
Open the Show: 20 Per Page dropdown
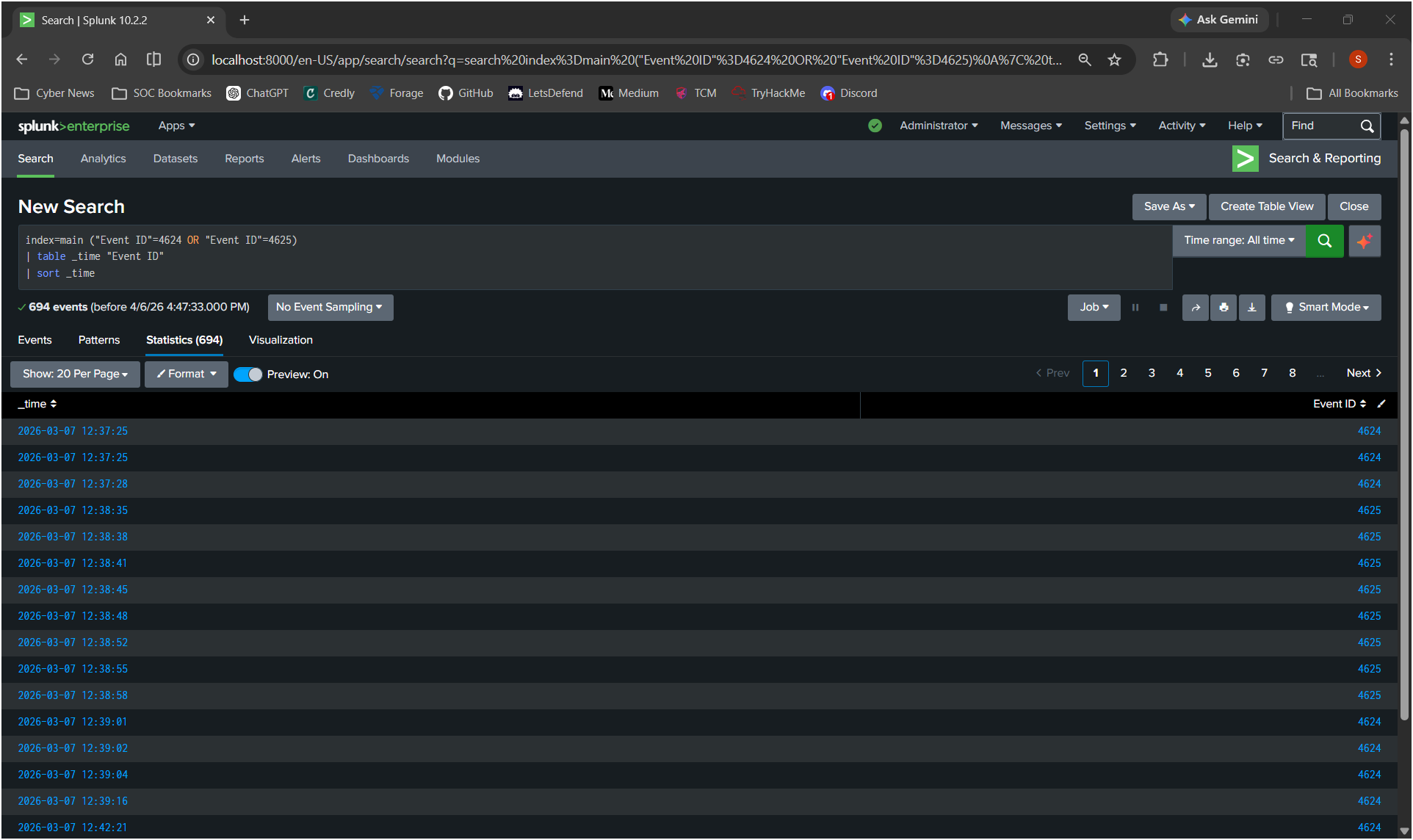coord(75,374)
